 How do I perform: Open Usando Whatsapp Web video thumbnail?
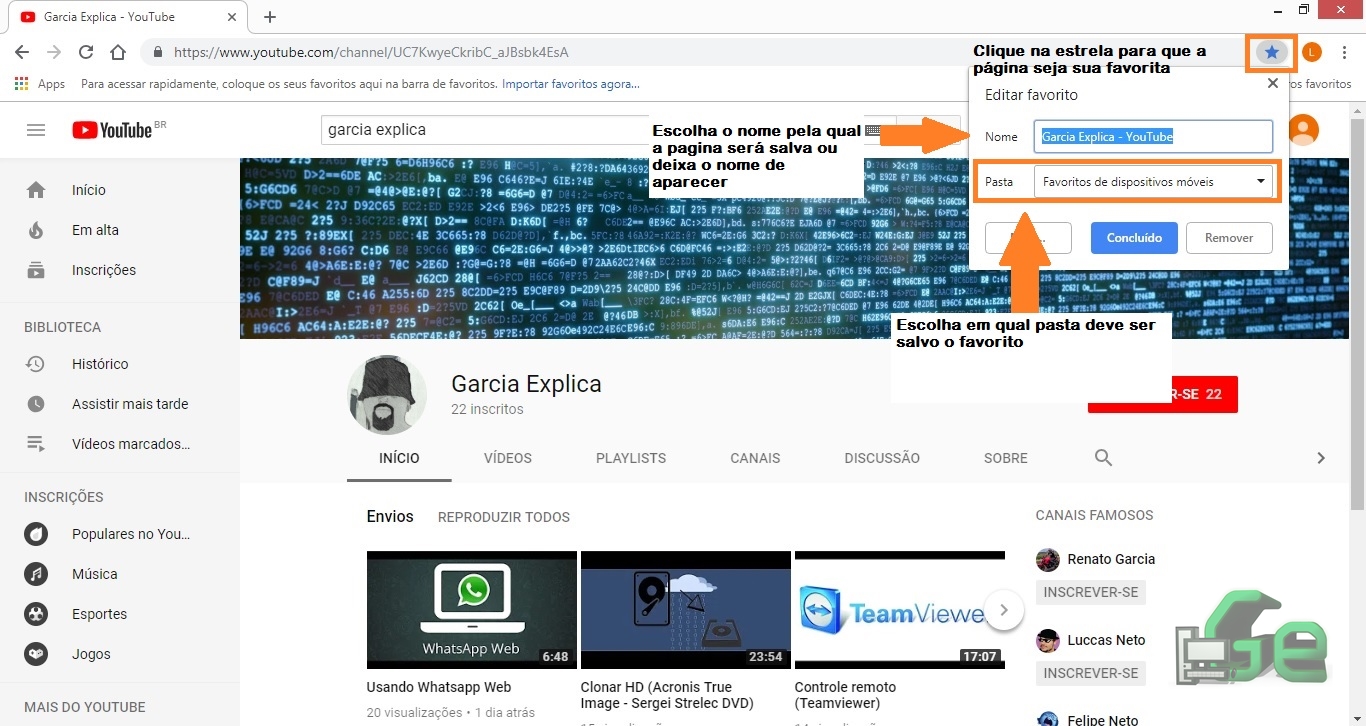pyautogui.click(x=471, y=610)
